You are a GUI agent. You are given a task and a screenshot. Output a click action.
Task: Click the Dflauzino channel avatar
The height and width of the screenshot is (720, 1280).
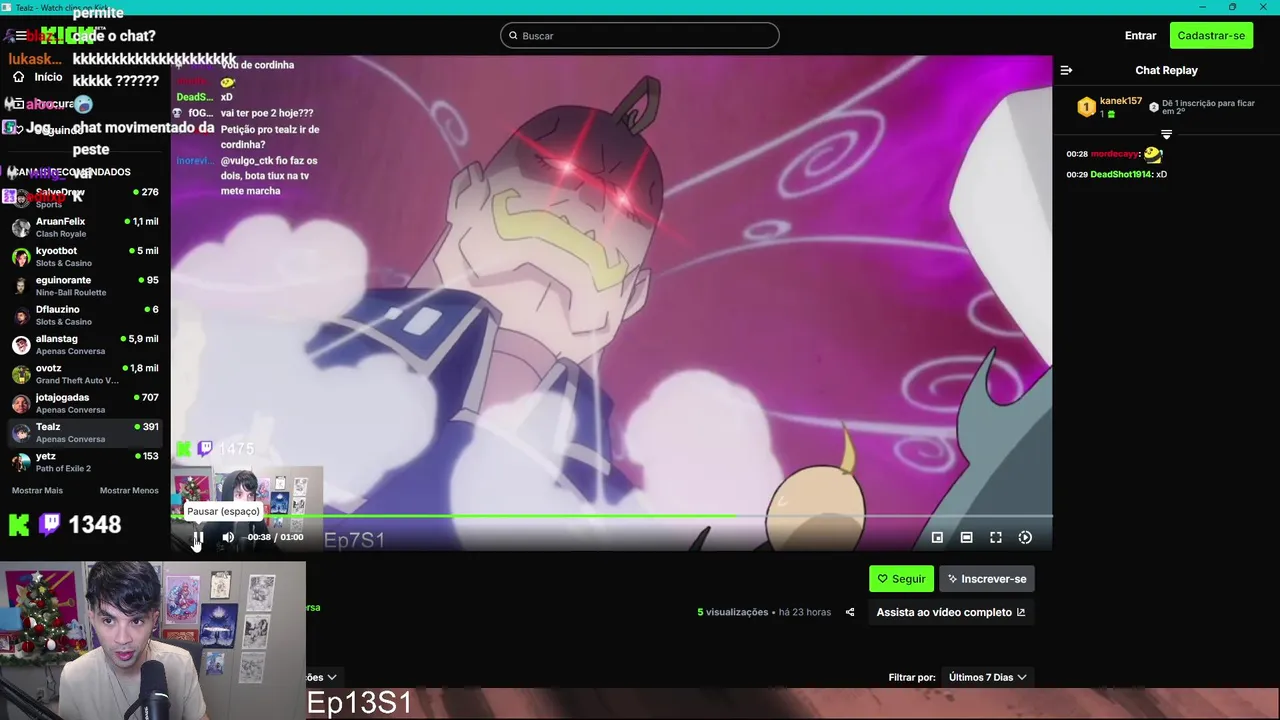tap(21, 315)
